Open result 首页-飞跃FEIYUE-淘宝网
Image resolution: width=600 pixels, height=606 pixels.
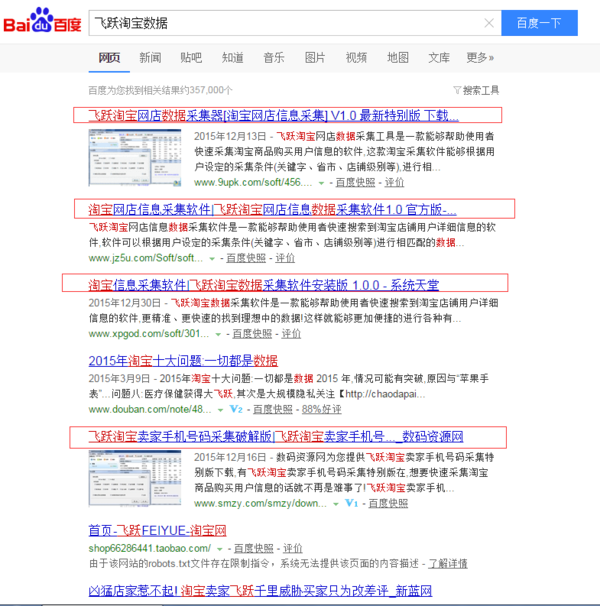157,531
